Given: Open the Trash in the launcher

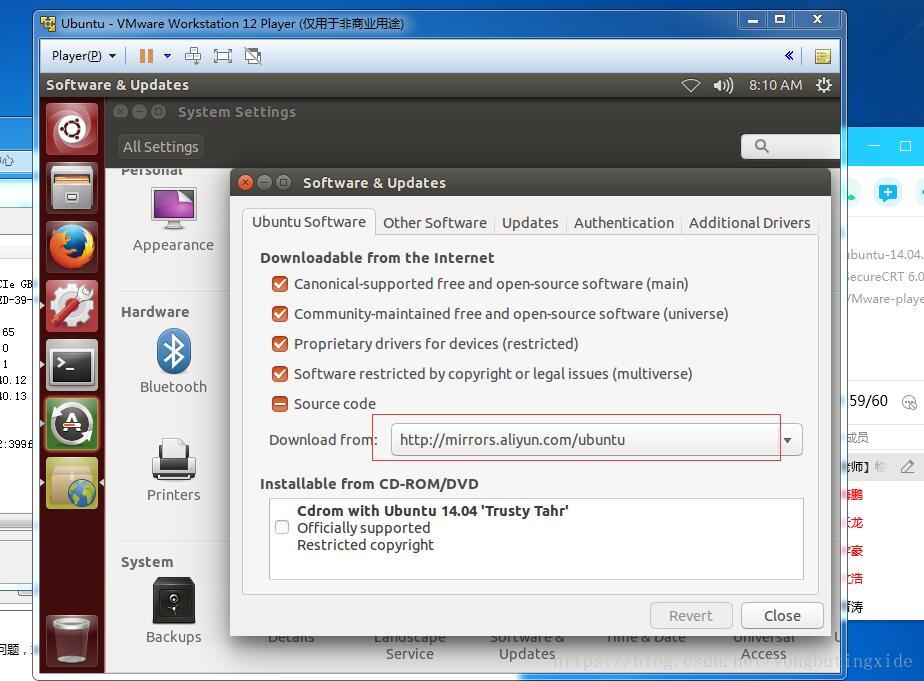Looking at the screenshot, I should click(72, 640).
